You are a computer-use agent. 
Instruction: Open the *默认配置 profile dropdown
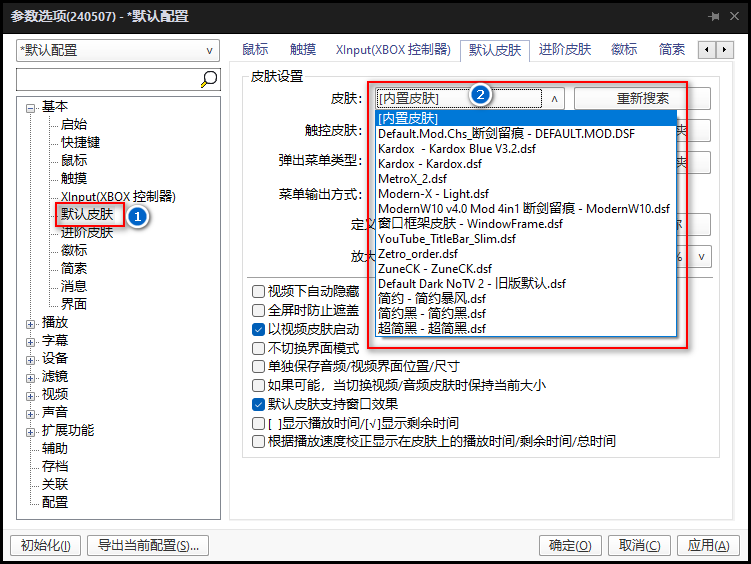pyautogui.click(x=118, y=50)
